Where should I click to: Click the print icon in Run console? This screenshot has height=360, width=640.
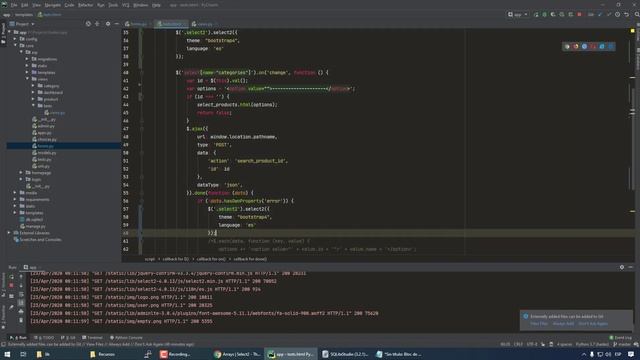(21, 311)
